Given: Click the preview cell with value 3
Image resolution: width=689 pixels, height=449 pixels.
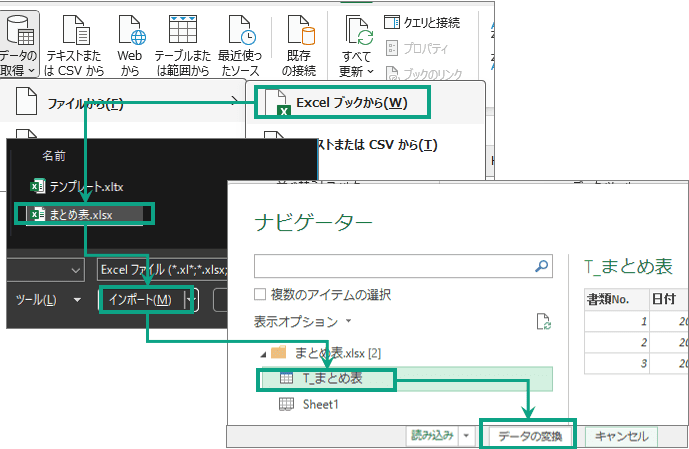Looking at the screenshot, I should point(616,363).
